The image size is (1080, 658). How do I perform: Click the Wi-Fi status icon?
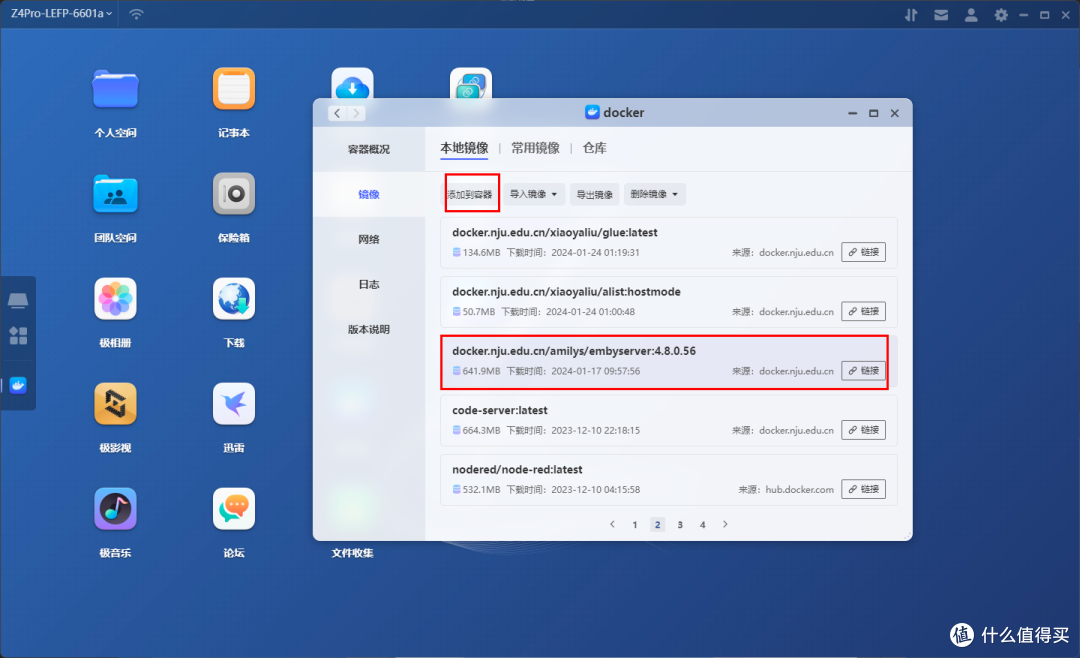tap(136, 14)
